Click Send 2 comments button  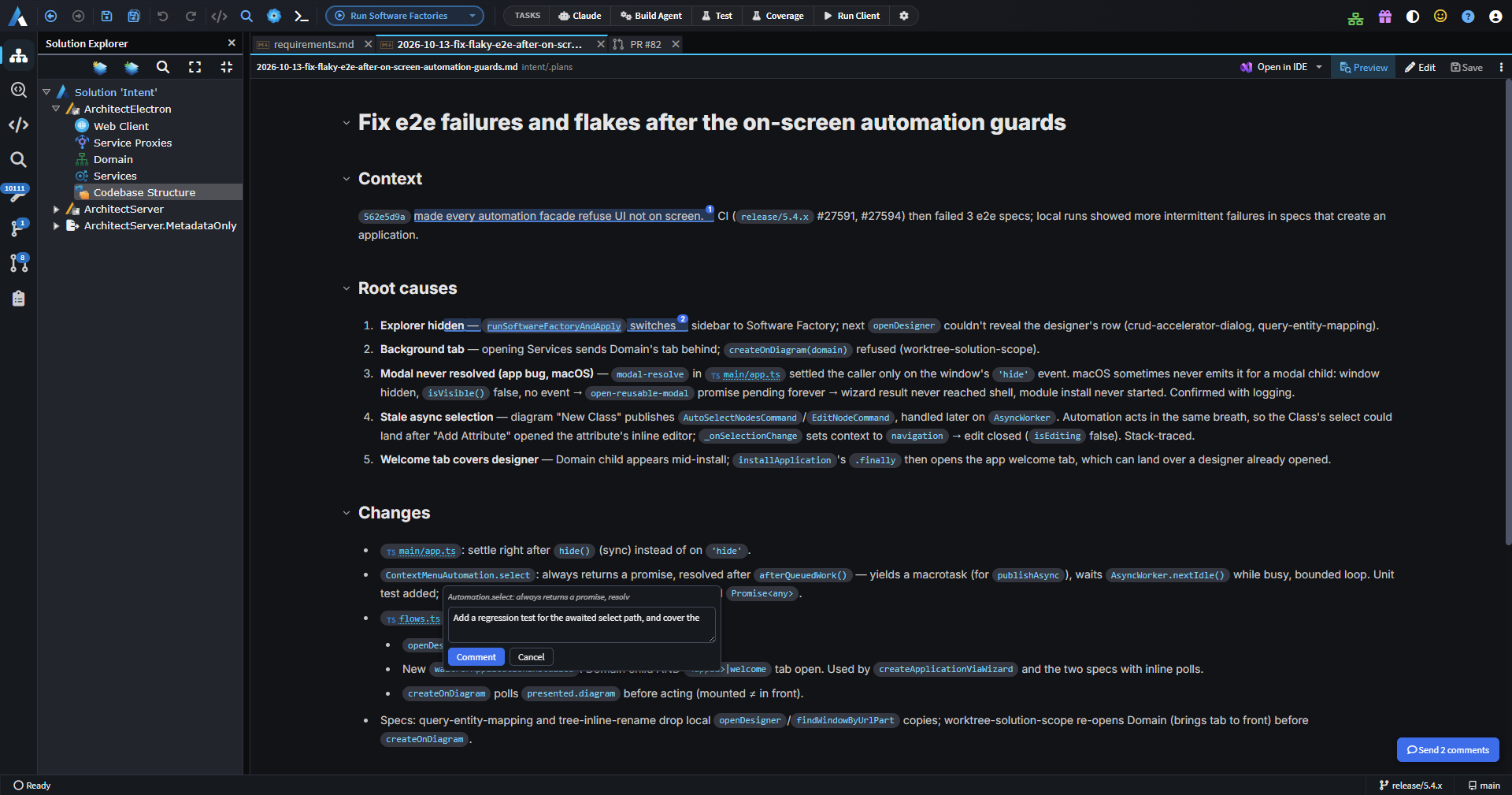pyautogui.click(x=1447, y=750)
